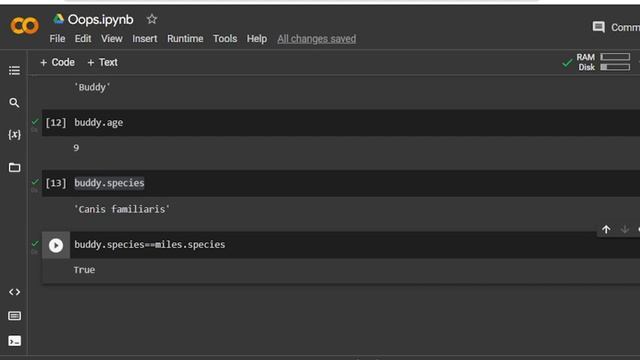Select the 'Buddy' output text
The height and width of the screenshot is (360, 640).
[x=92, y=87]
